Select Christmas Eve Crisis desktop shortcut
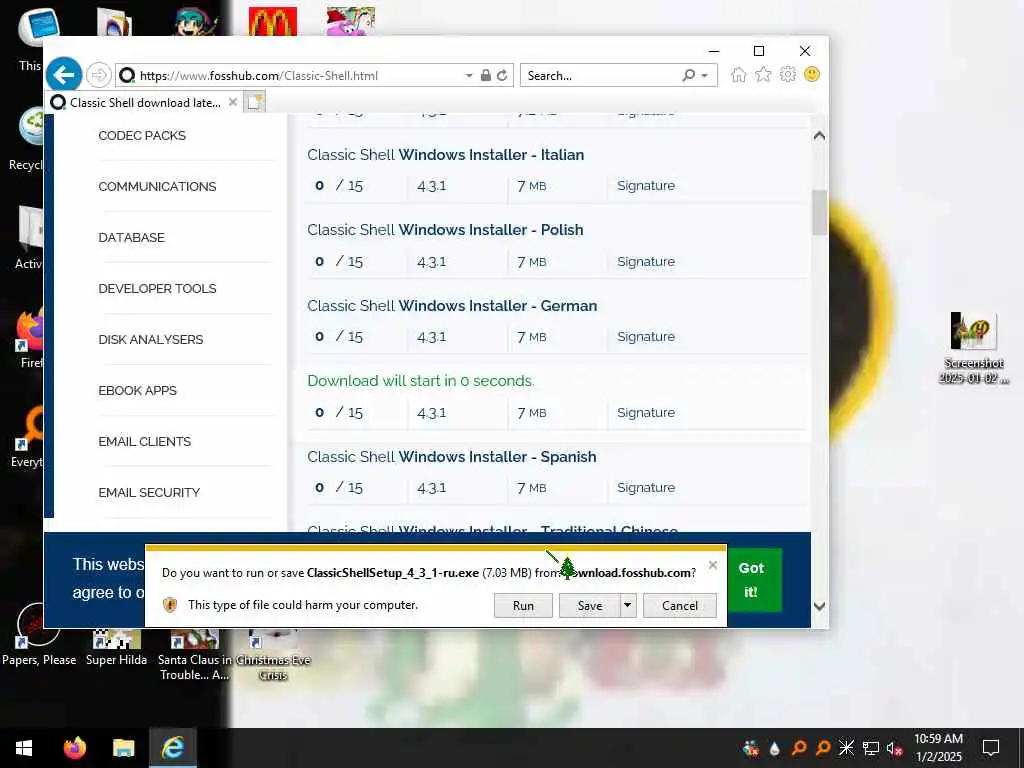Screen dimensions: 1024x768 pyautogui.click(x=273, y=655)
